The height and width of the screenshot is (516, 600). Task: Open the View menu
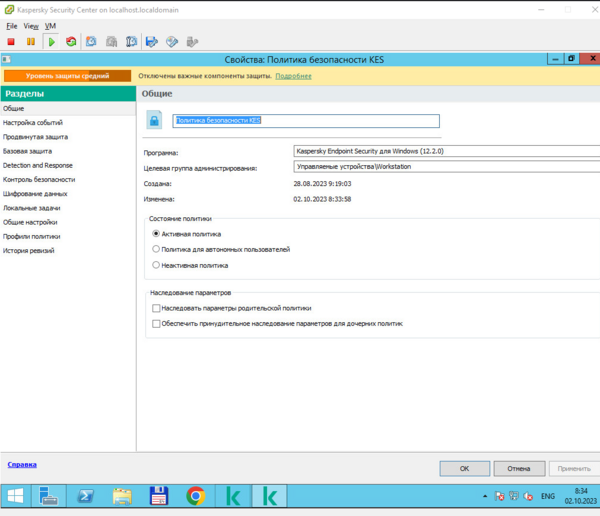point(31,26)
